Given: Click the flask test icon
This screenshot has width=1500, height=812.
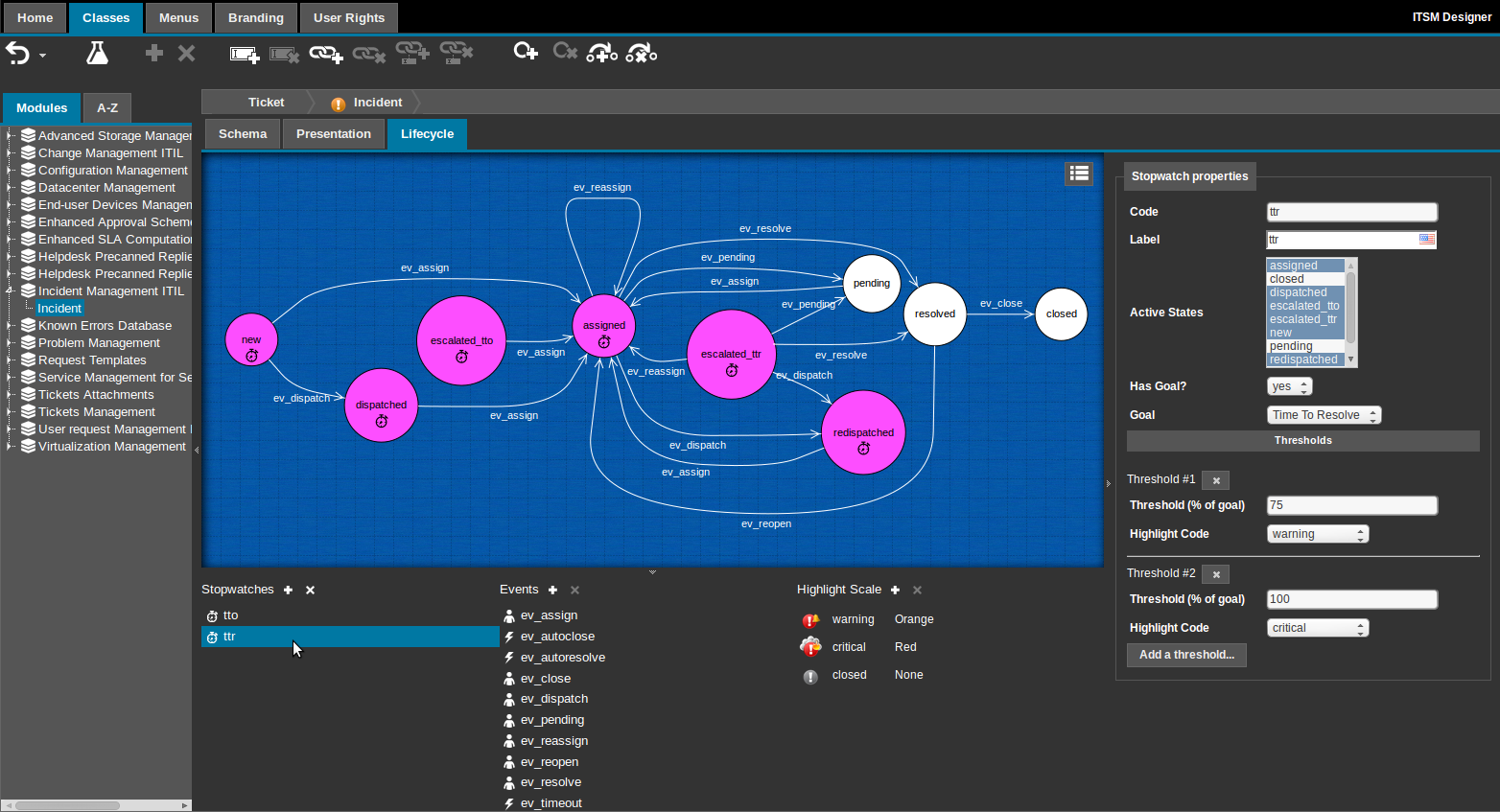Looking at the screenshot, I should tap(97, 54).
